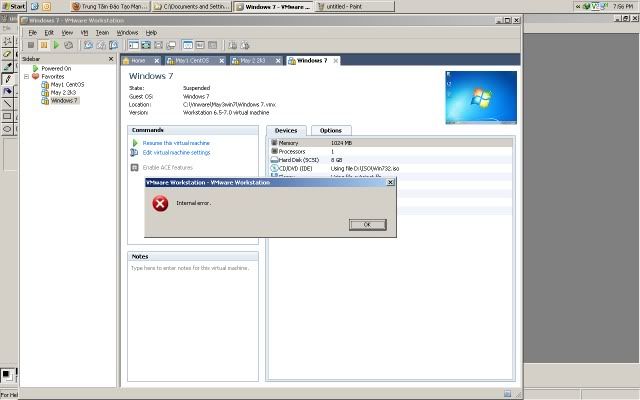Select Powered On in the sidebar

(56, 69)
